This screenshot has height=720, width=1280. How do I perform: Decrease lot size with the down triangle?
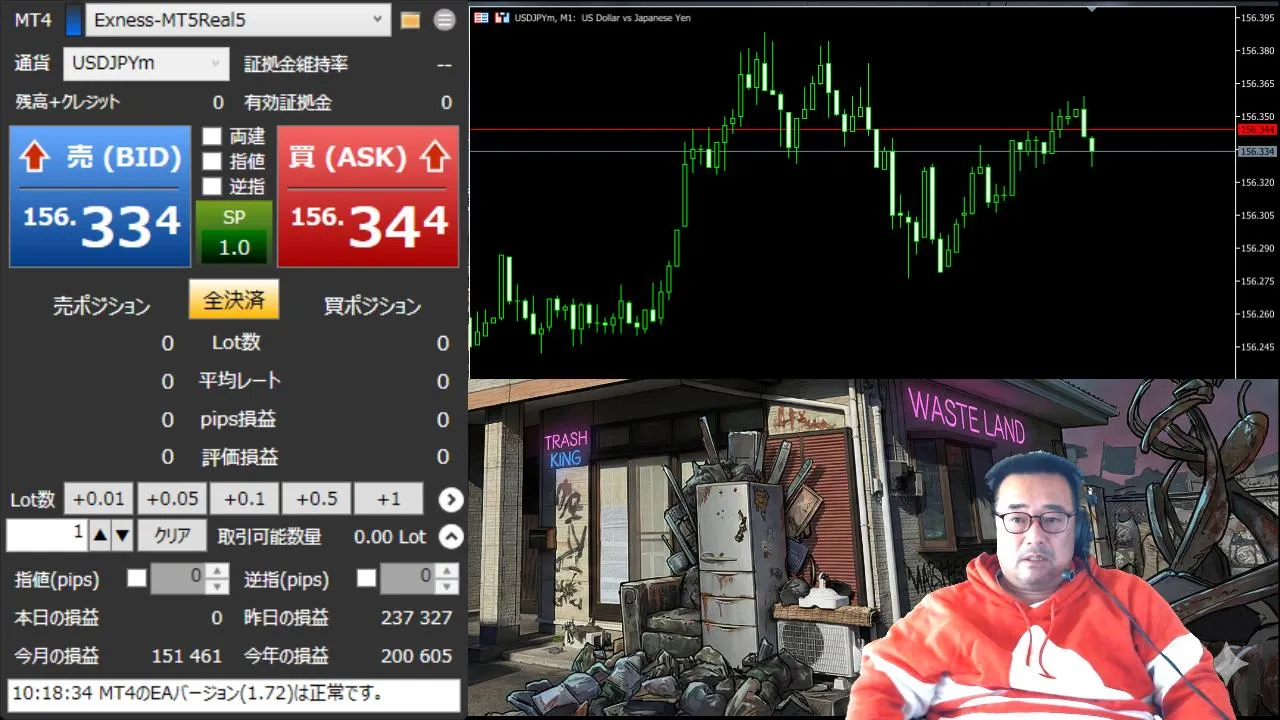[x=122, y=536]
